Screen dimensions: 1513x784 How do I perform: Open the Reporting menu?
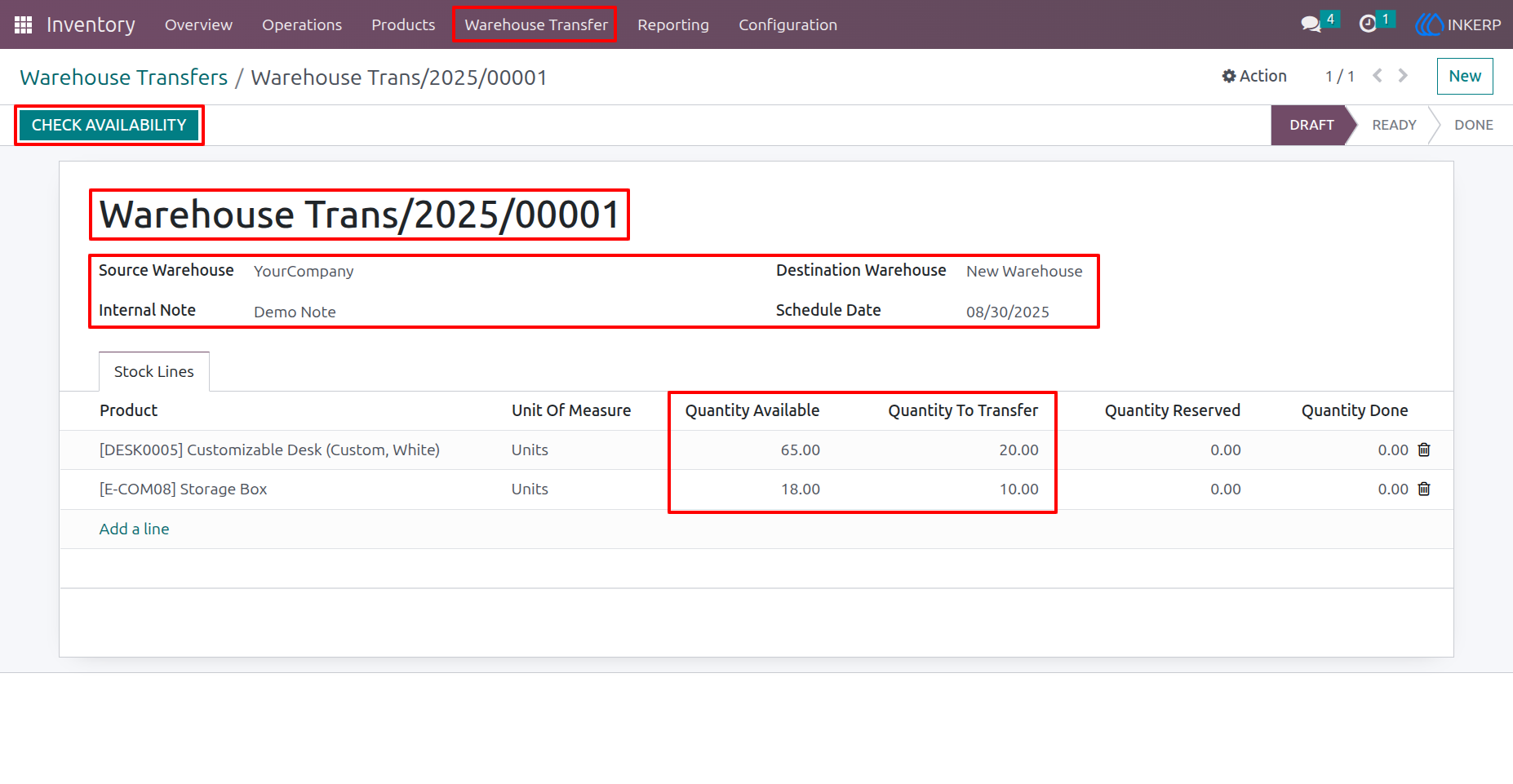tap(673, 24)
